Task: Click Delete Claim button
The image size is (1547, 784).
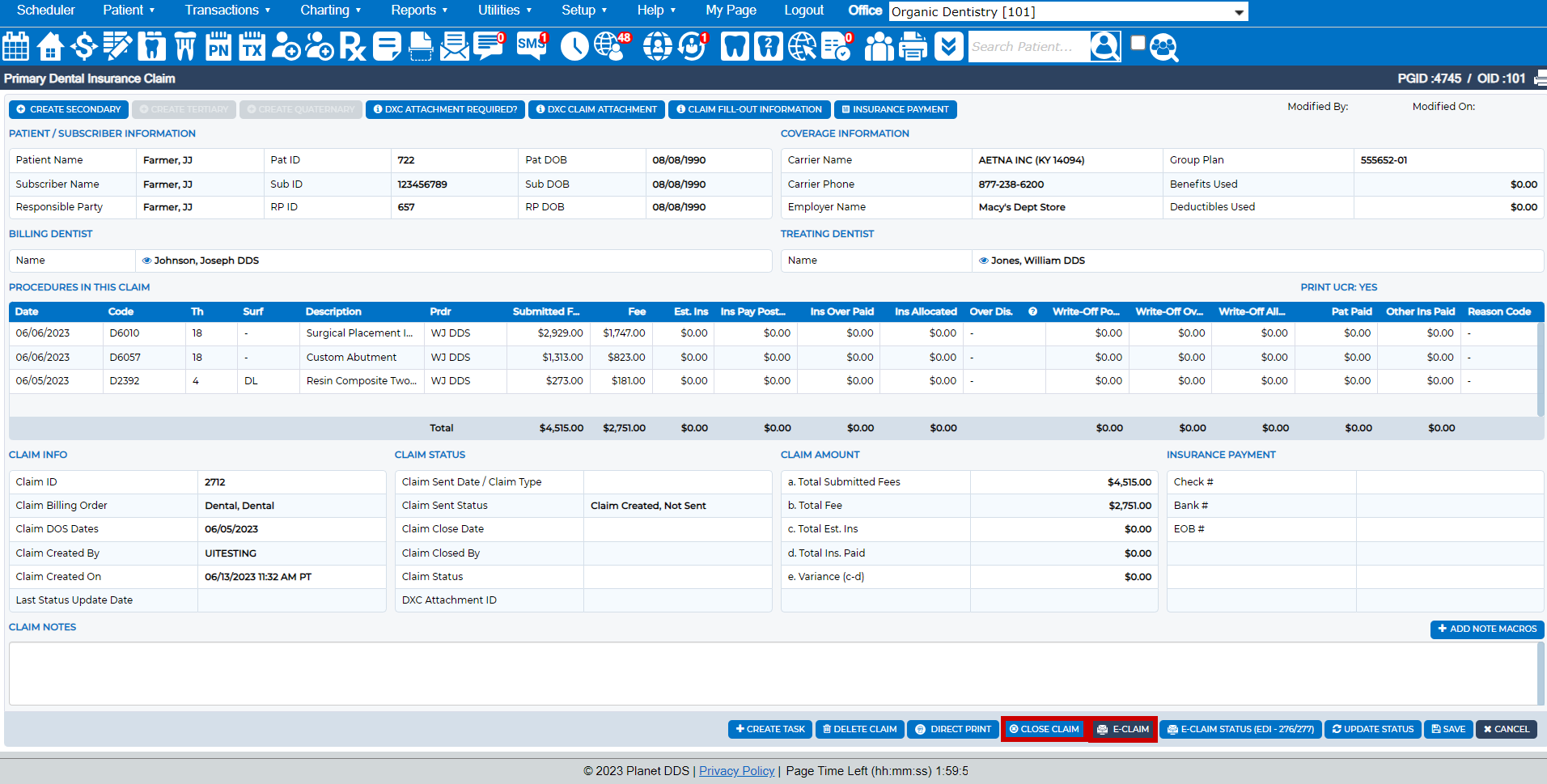Action: [x=859, y=729]
